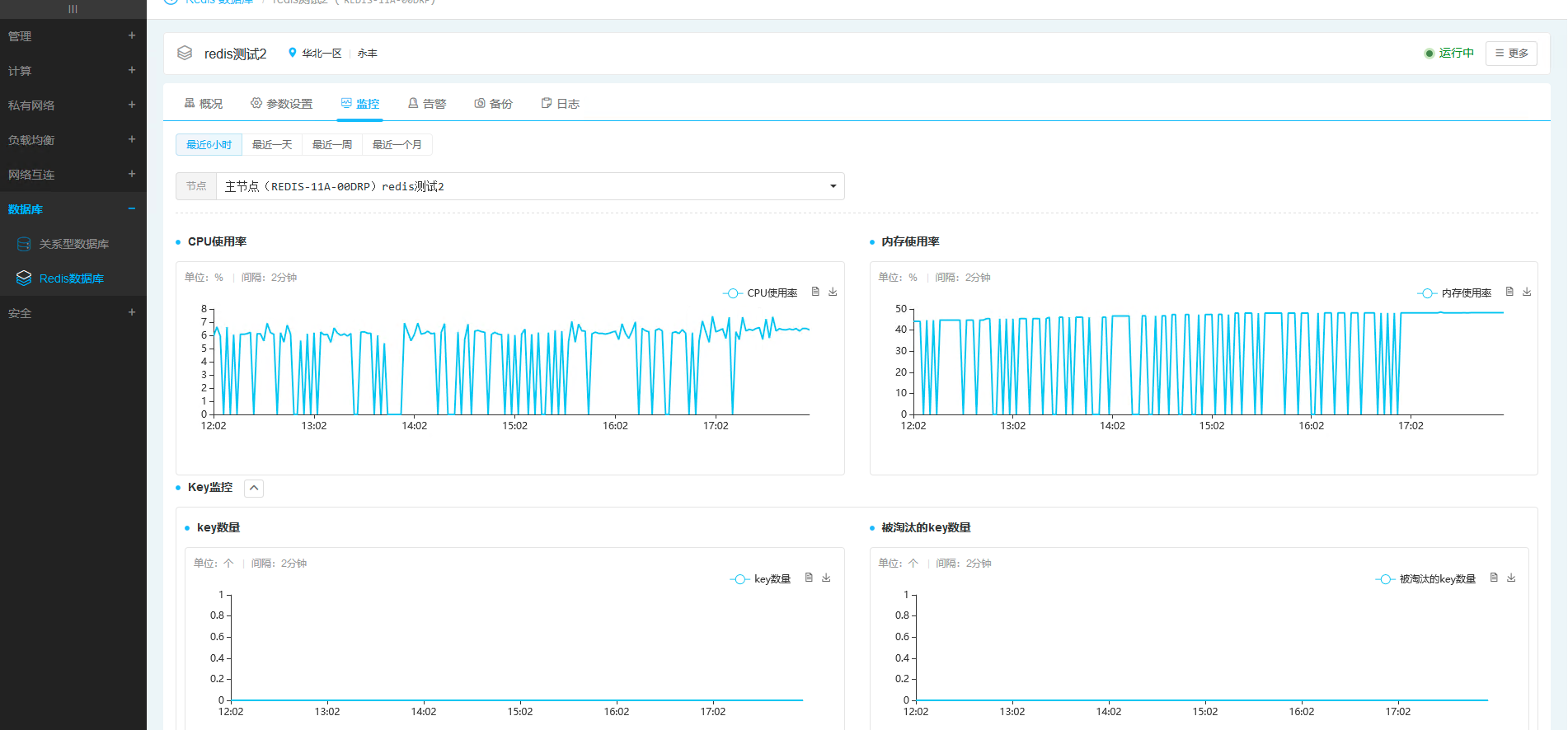Viewport: 1568px width, 730px height.
Task: Open 关系型数据库 in the sidebar
Action: pyautogui.click(x=73, y=244)
